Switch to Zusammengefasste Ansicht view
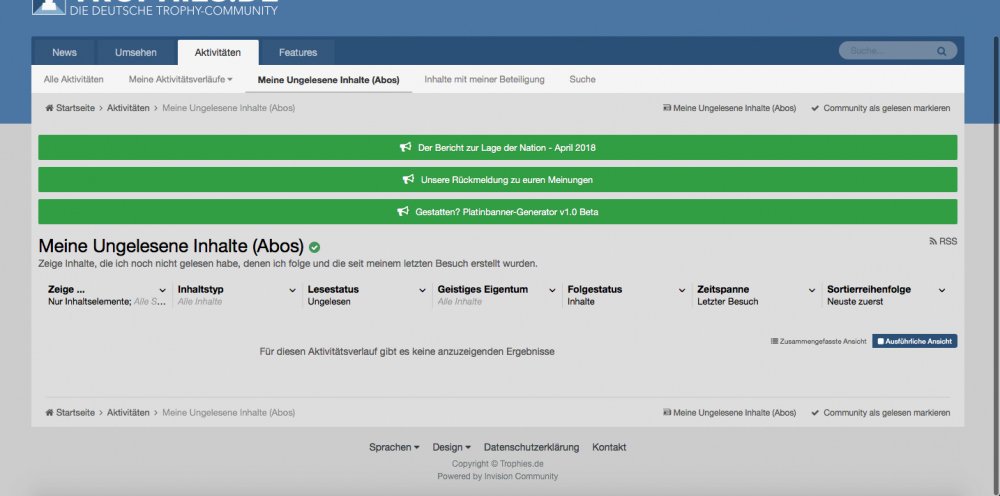 pyautogui.click(x=818, y=341)
